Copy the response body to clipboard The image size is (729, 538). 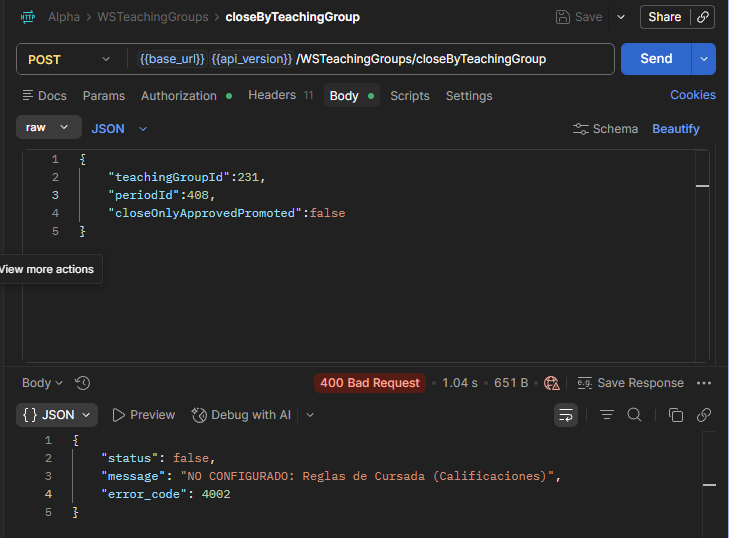coord(676,415)
